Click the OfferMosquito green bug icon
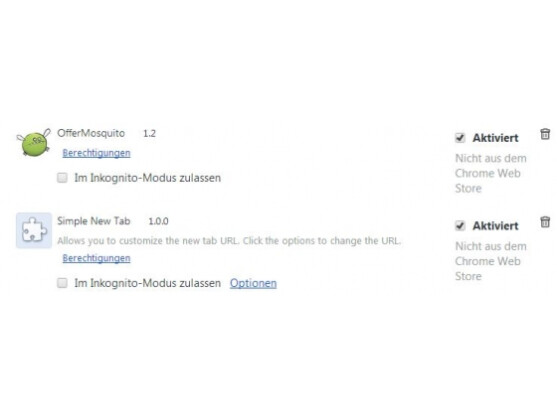557x418 pixels. point(34,142)
